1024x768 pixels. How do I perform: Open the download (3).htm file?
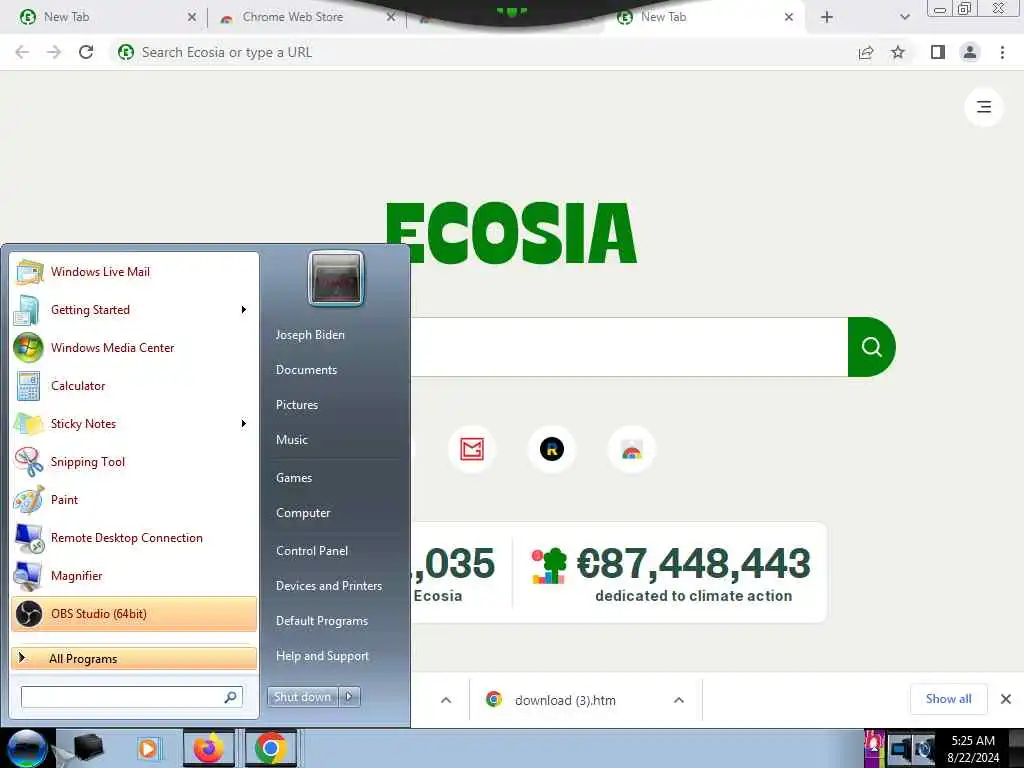coord(565,700)
